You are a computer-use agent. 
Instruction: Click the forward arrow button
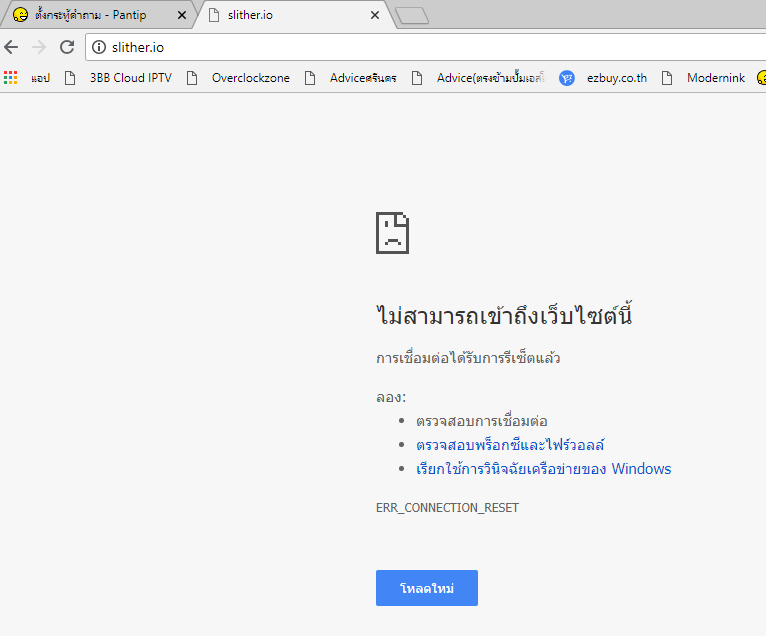pos(39,47)
